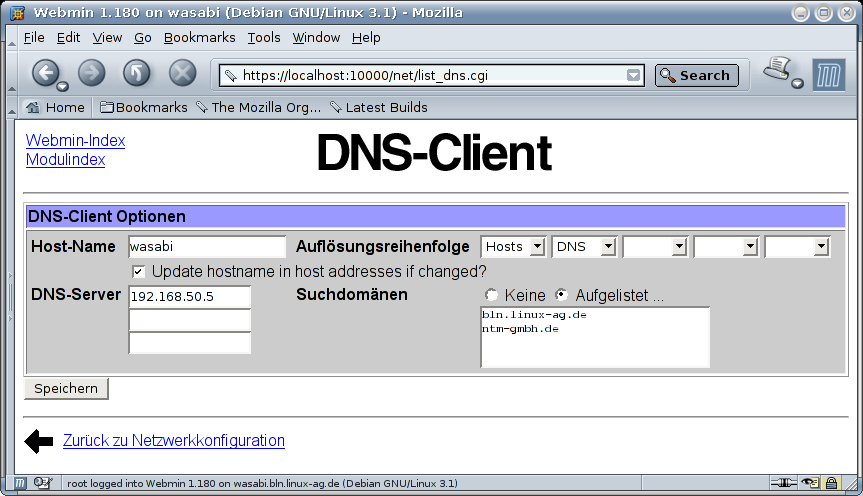Collapse the navigation toolbar grippy handle

(x=12, y=73)
